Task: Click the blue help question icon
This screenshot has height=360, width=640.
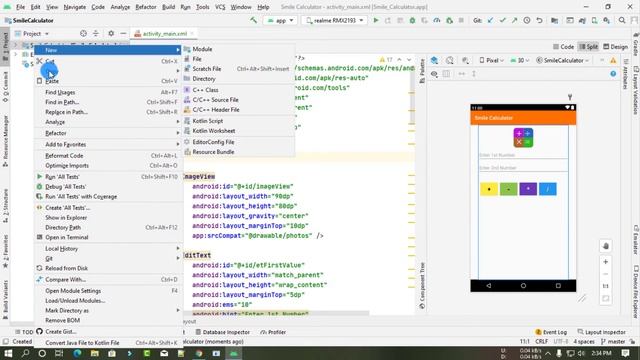Action: 613,74
